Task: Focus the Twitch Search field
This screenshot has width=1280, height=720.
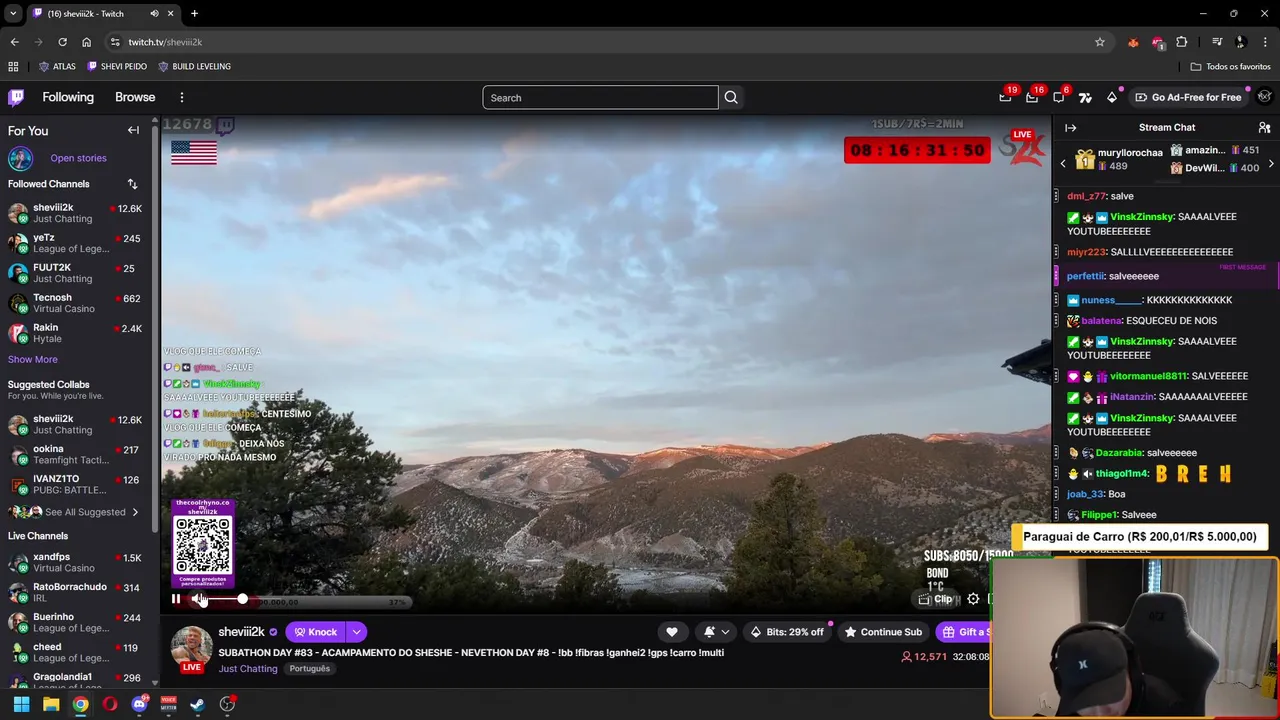Action: pyautogui.click(x=600, y=97)
